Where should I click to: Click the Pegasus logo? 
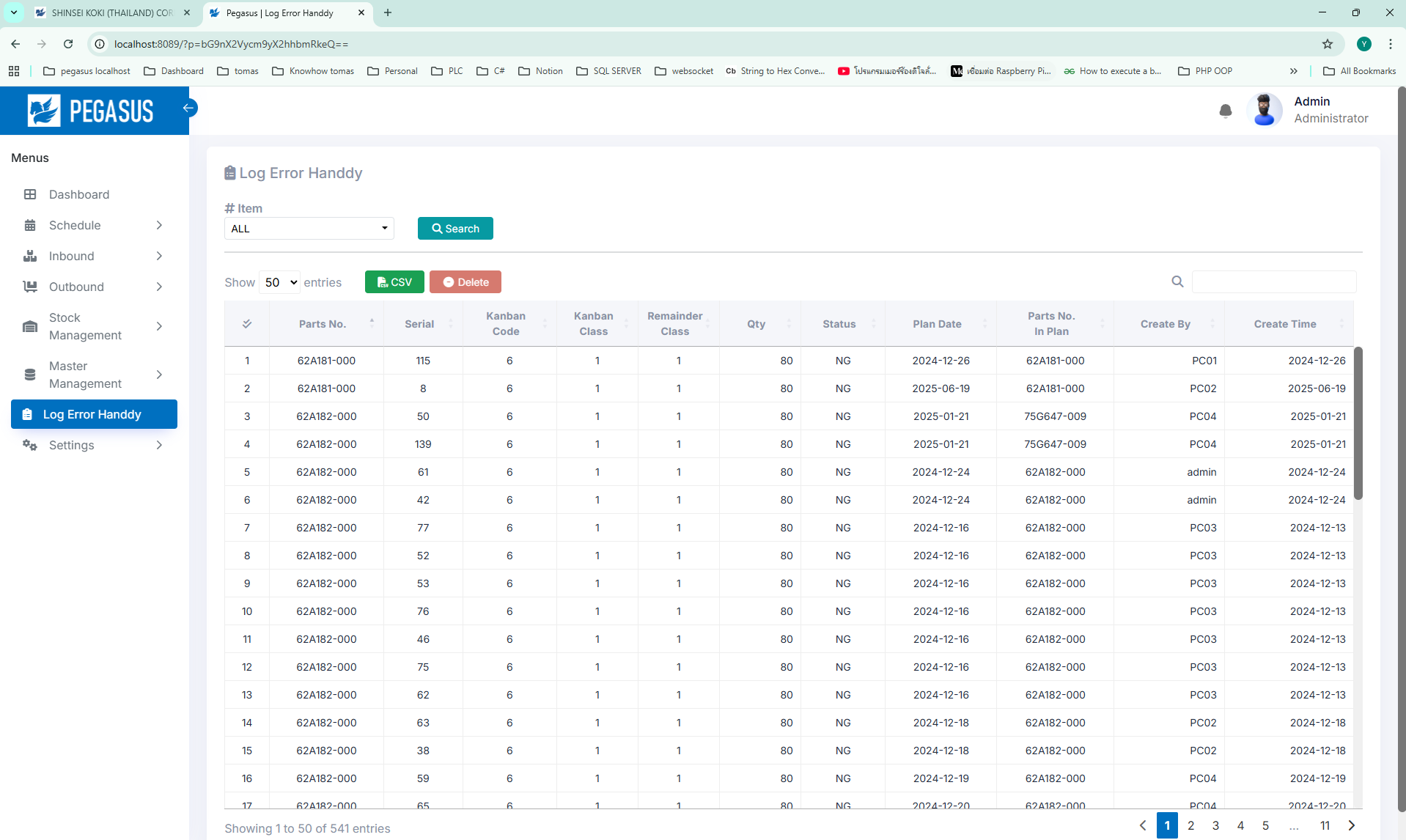pos(91,111)
